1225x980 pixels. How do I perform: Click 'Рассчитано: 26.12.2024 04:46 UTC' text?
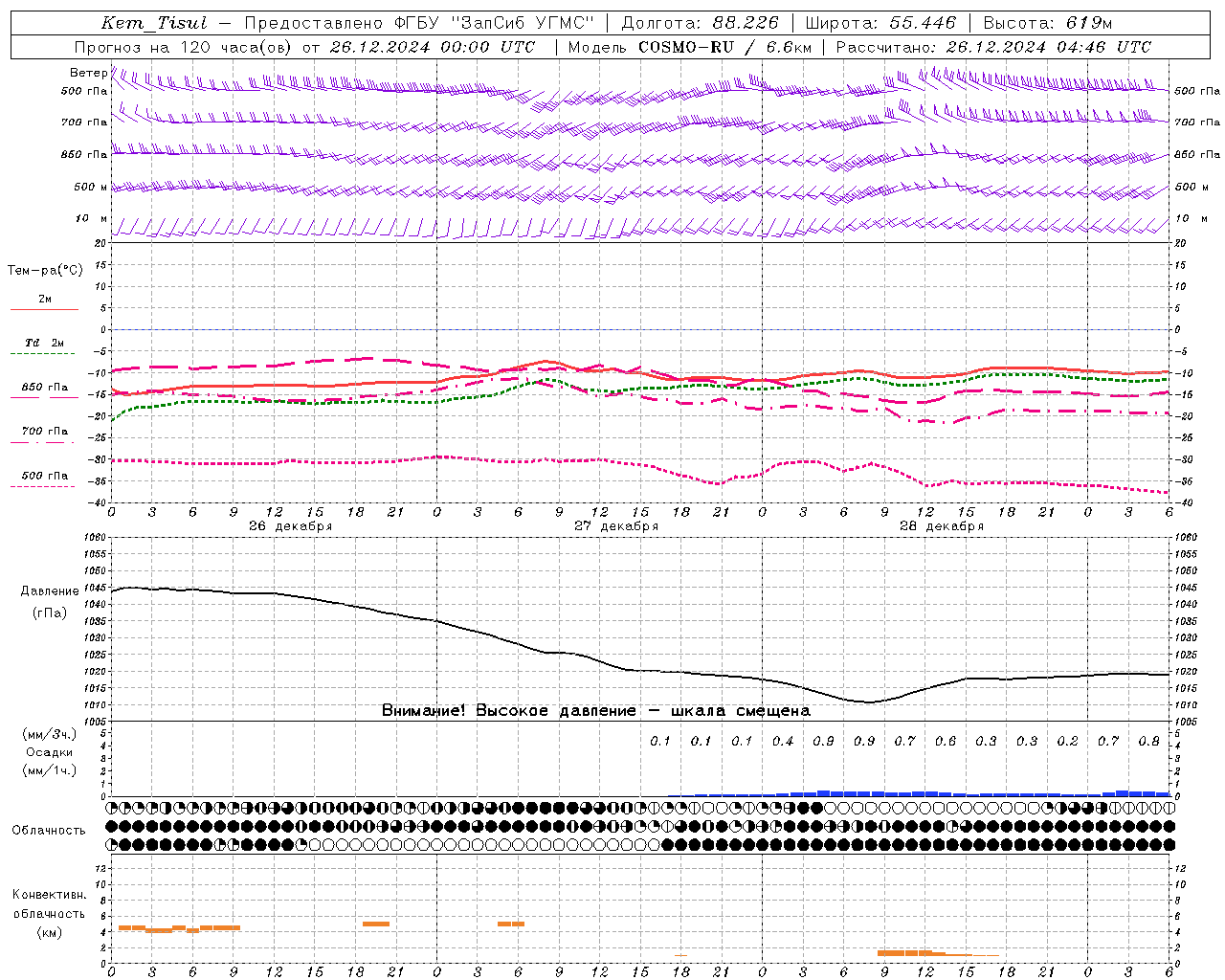coord(993,47)
